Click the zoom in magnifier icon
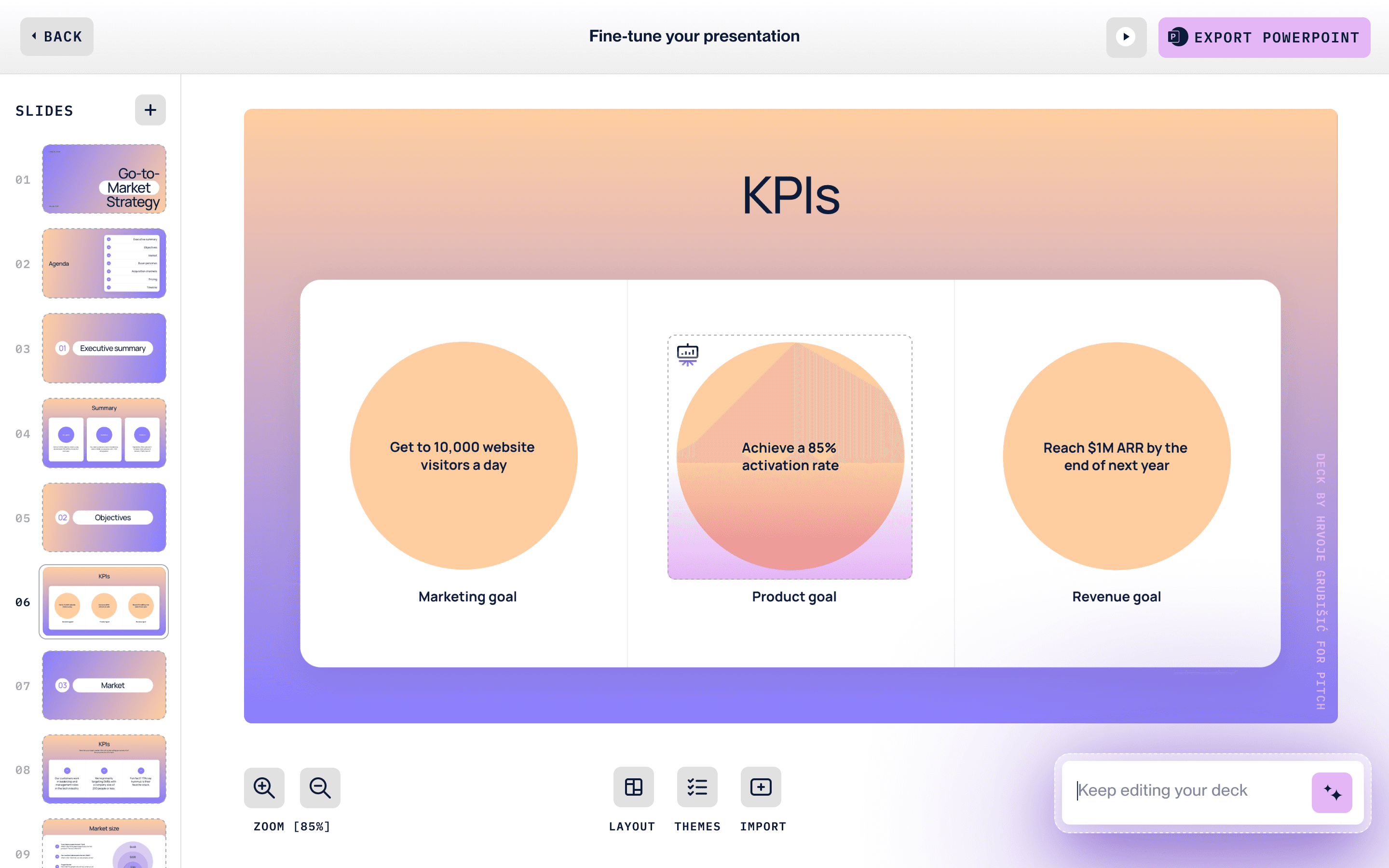The width and height of the screenshot is (1389, 868). [x=264, y=787]
